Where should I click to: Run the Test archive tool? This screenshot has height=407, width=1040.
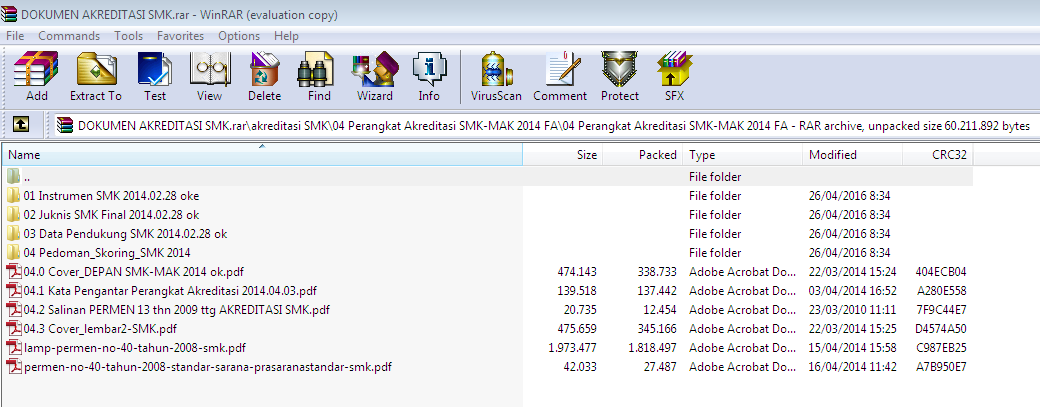pos(155,77)
